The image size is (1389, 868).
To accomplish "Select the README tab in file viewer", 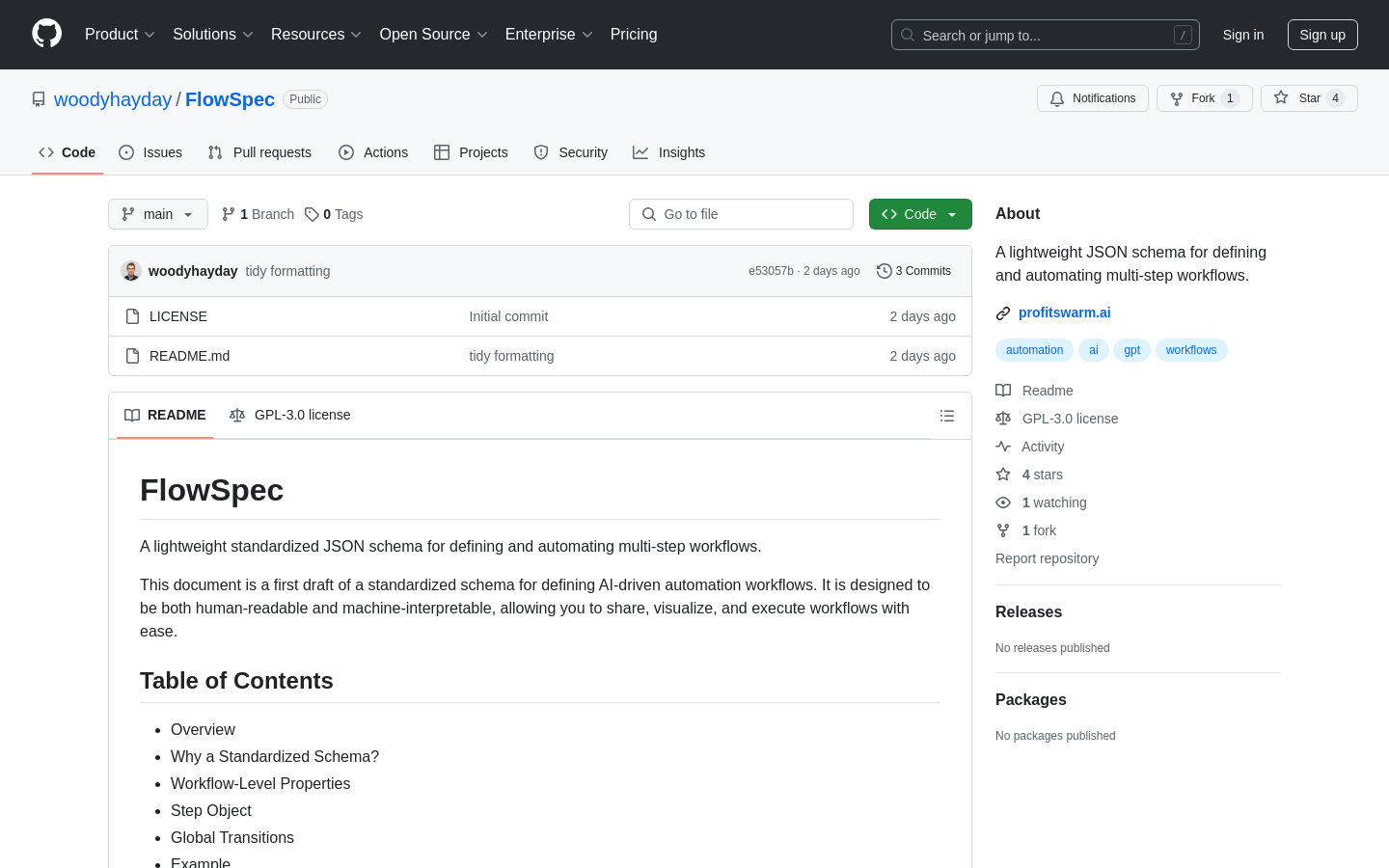I will [x=165, y=415].
